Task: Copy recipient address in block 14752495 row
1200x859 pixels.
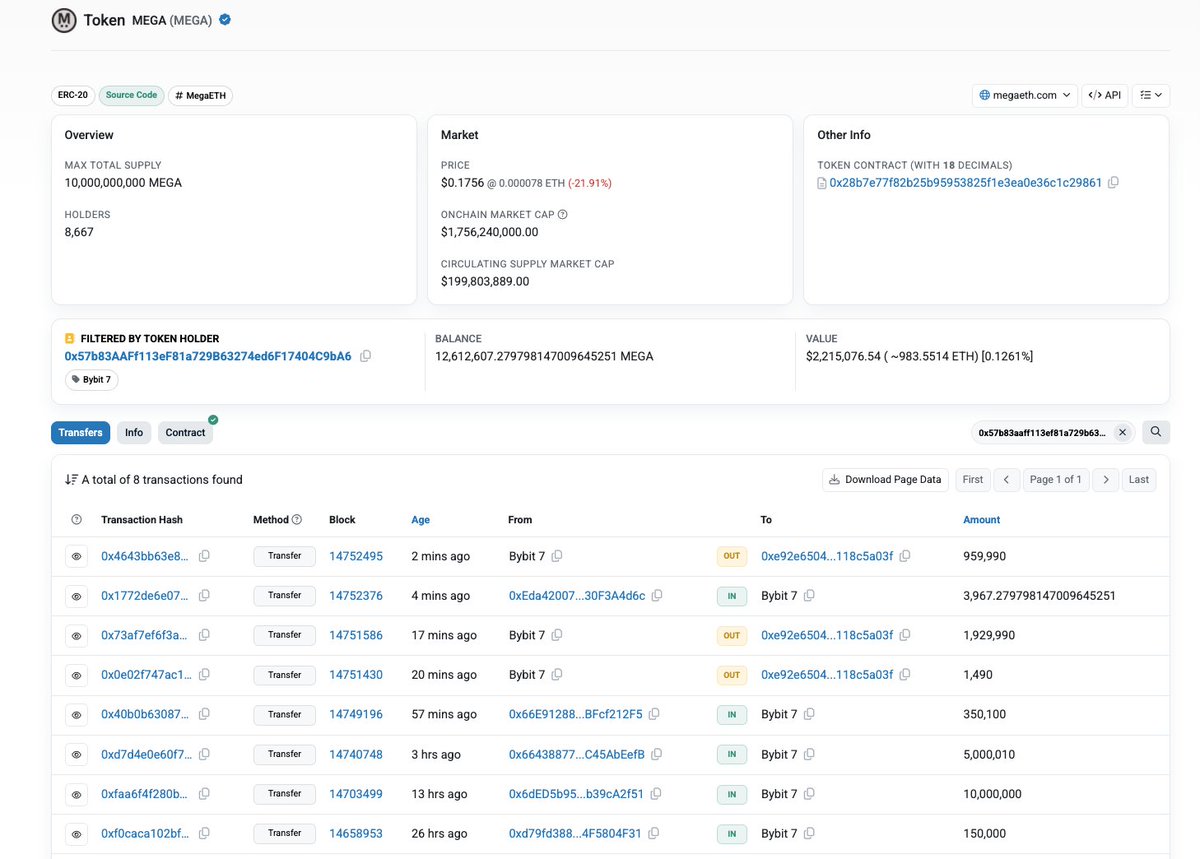Action: pos(904,556)
